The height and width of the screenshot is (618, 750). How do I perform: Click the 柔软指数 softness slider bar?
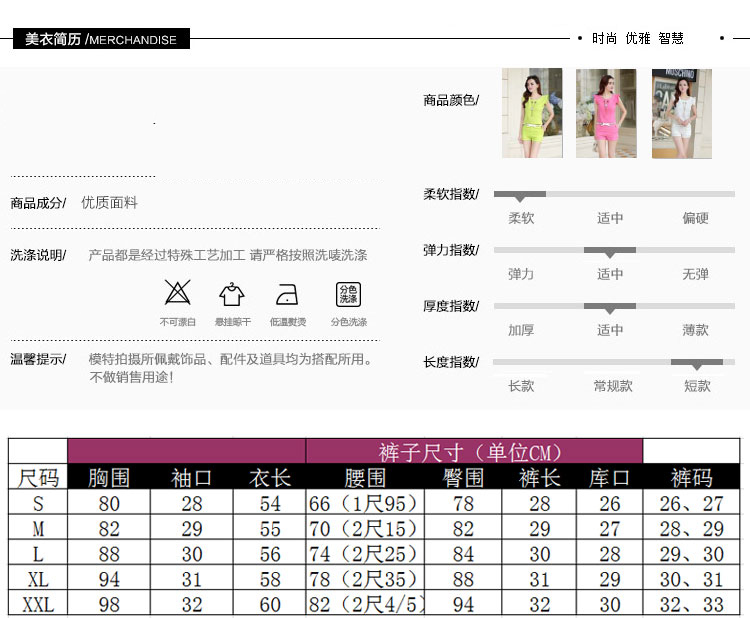[614, 194]
